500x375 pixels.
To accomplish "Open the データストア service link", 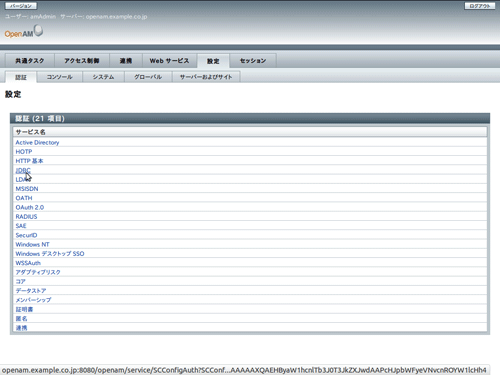I will 31,291.
